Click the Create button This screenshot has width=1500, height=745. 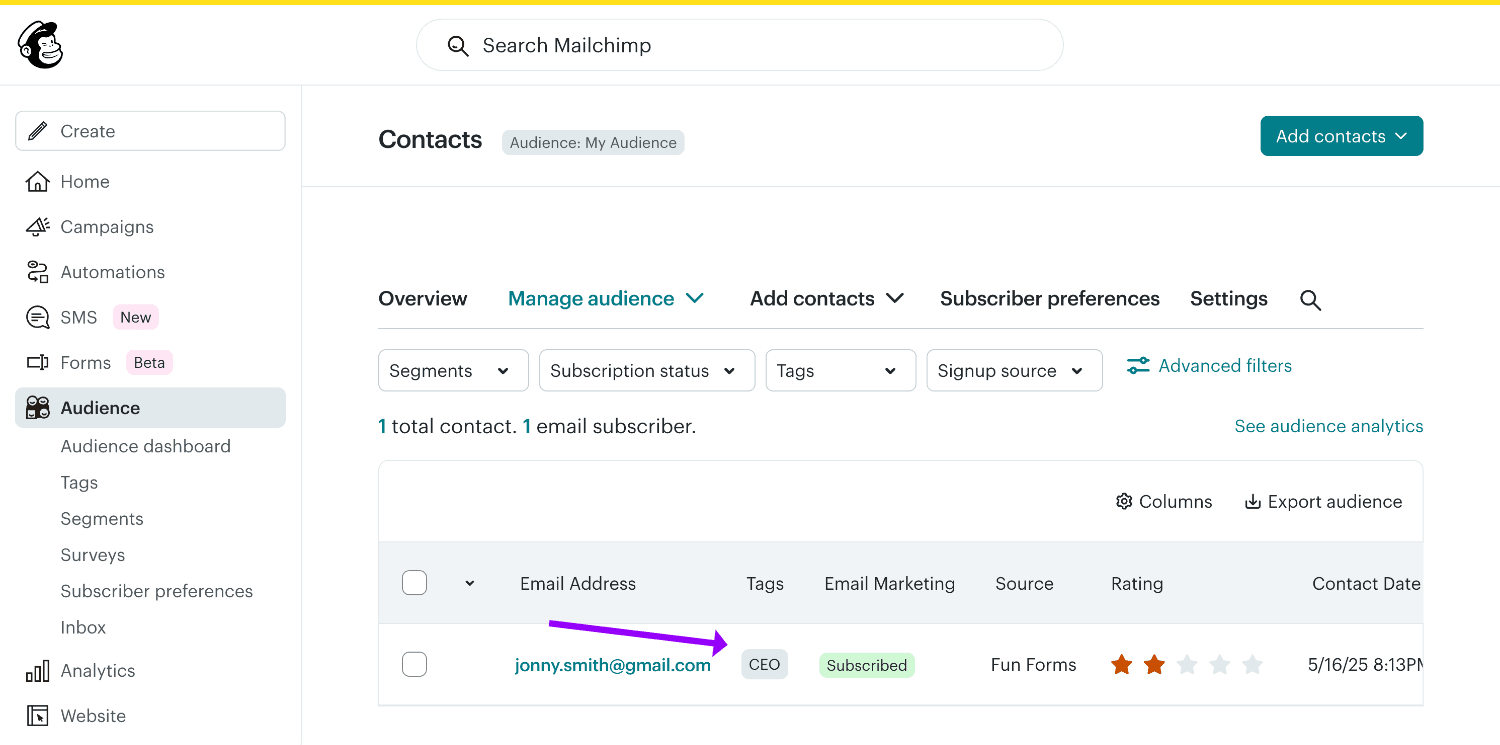(x=150, y=131)
